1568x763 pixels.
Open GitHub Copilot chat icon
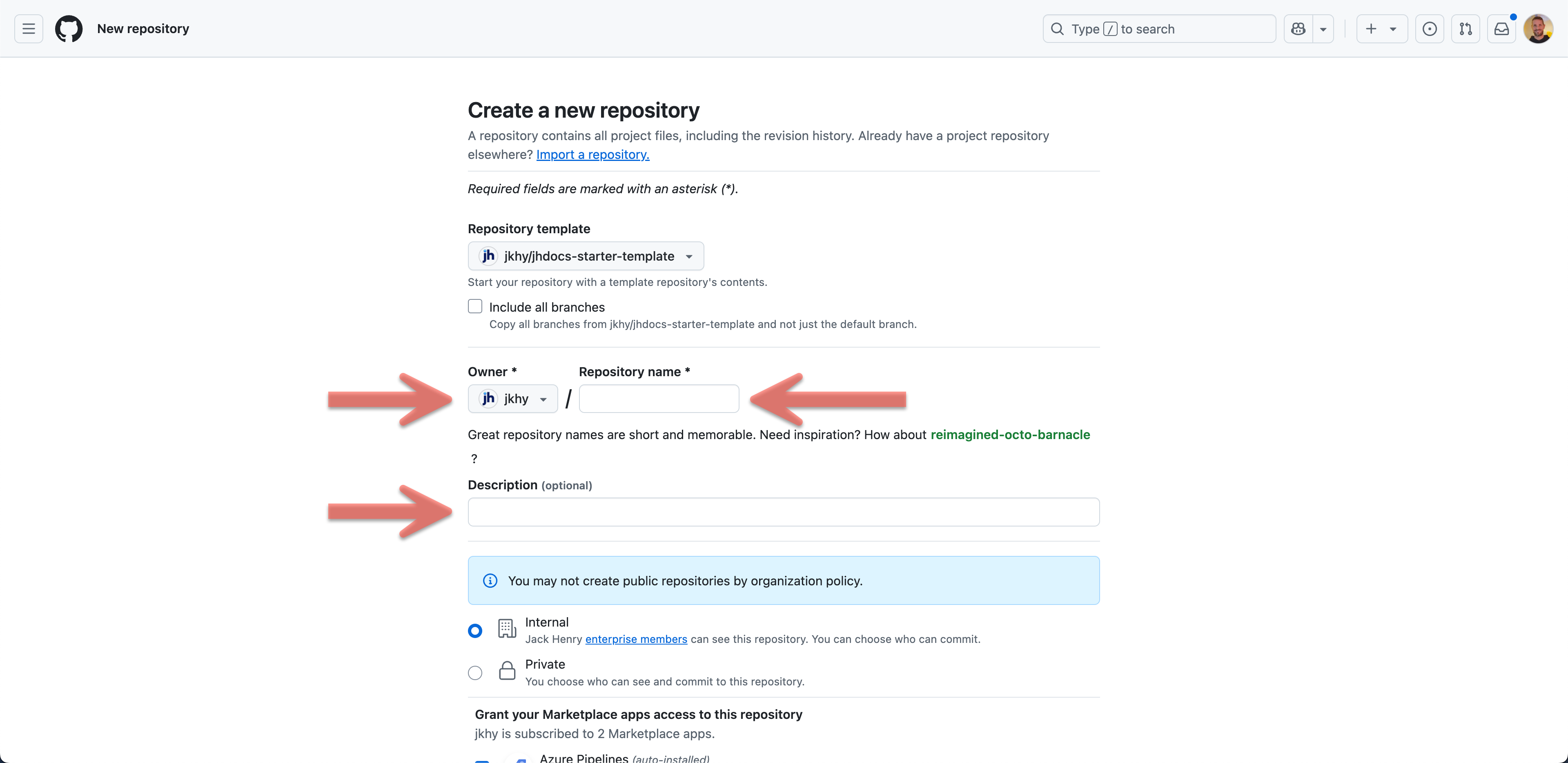1298,29
